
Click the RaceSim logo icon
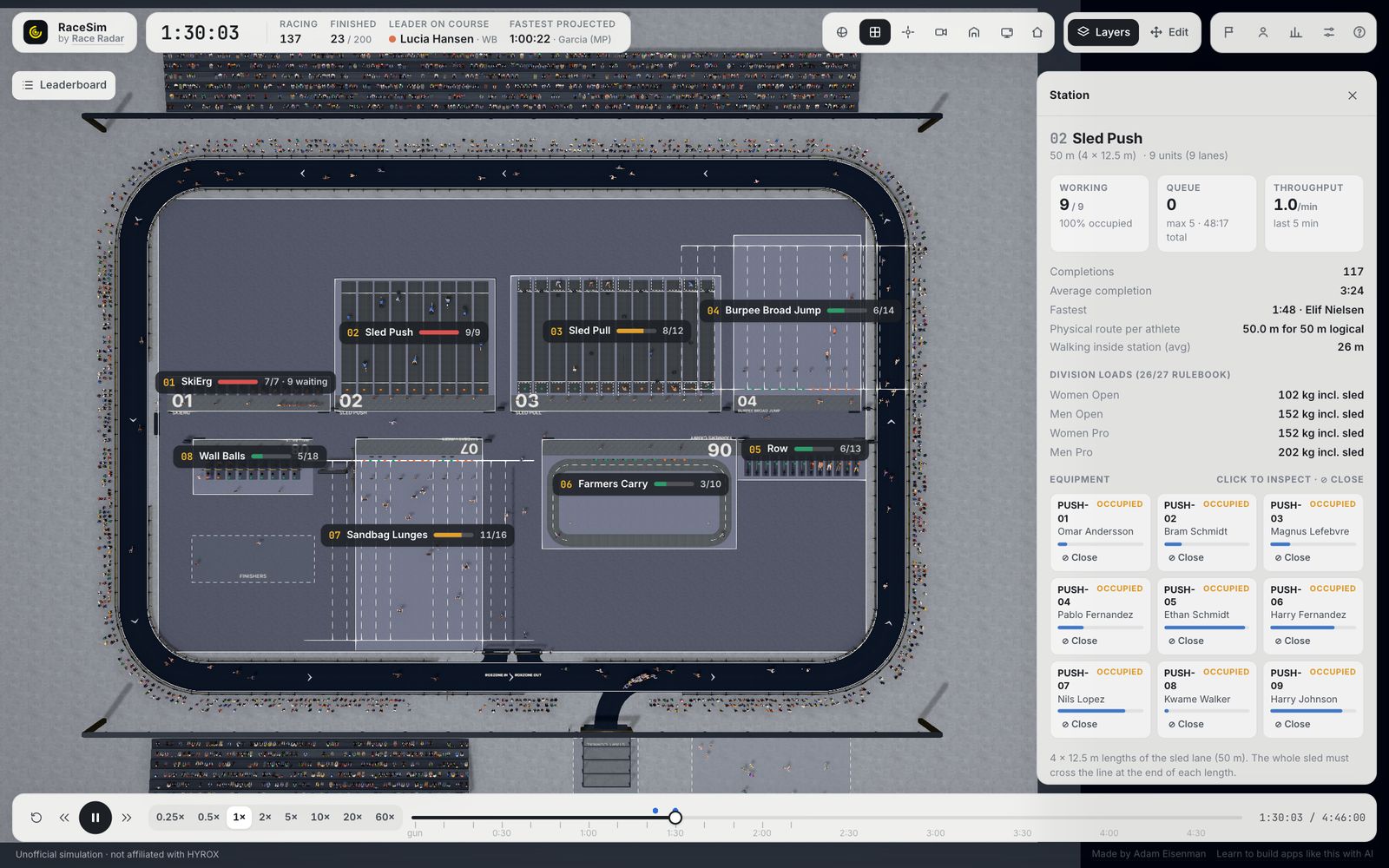coord(36,32)
